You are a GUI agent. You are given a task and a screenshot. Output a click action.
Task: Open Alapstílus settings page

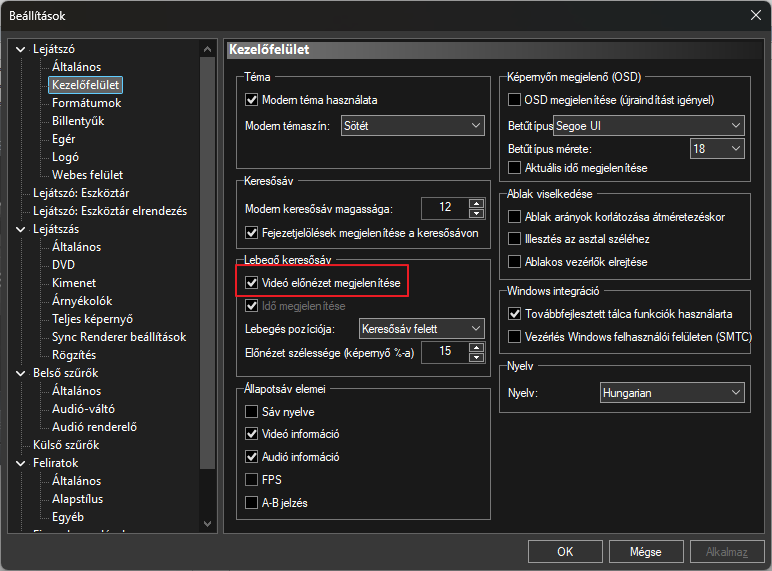78,499
